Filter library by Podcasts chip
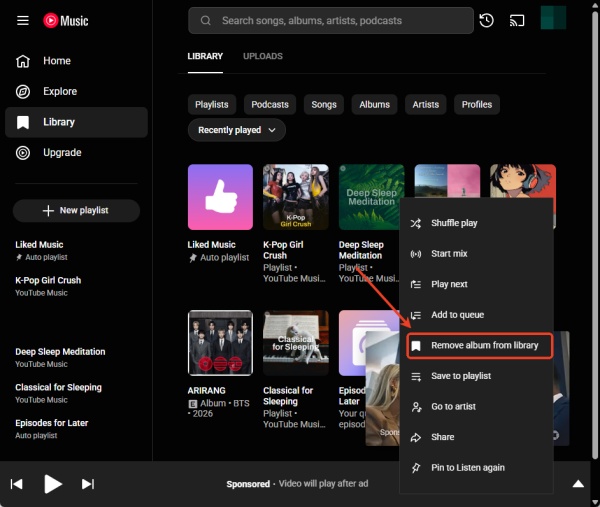Image resolution: width=600 pixels, height=507 pixels. pyautogui.click(x=270, y=104)
